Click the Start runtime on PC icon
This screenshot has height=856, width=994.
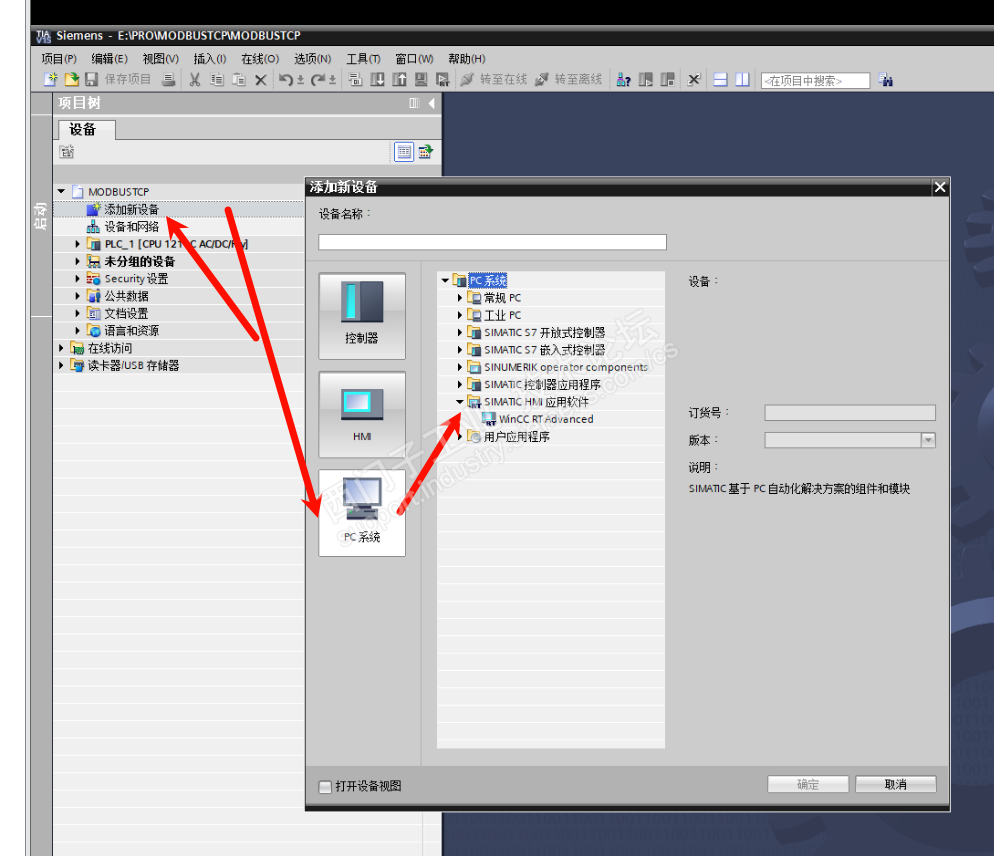[x=442, y=79]
